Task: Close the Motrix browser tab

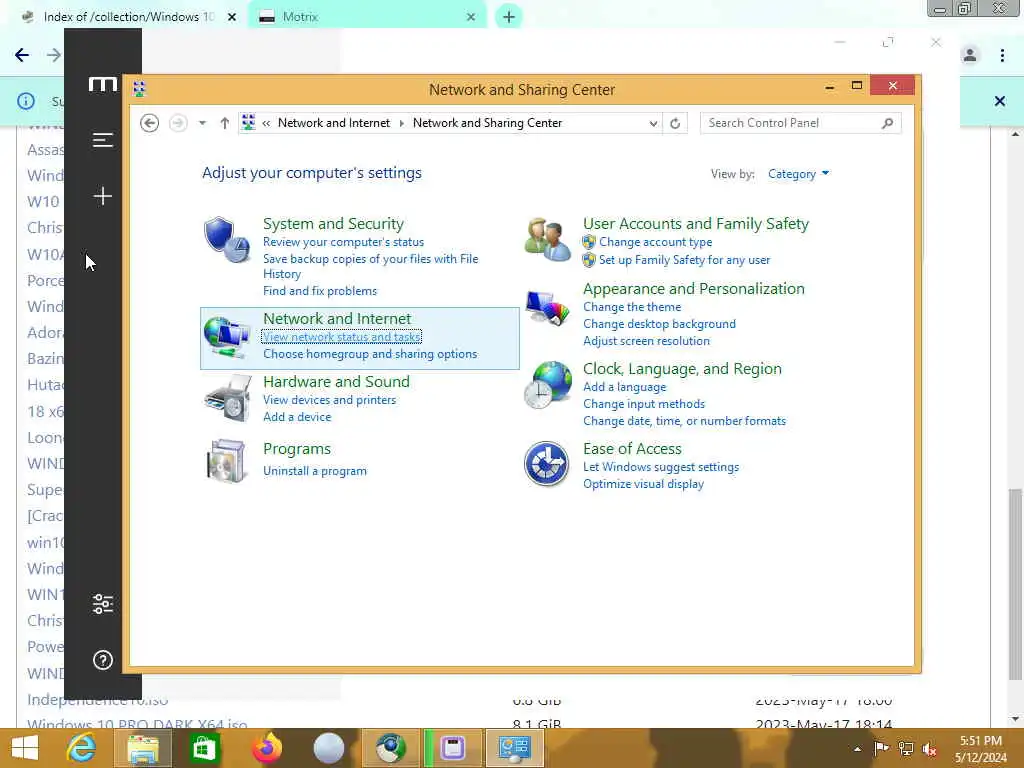Action: pos(471,17)
